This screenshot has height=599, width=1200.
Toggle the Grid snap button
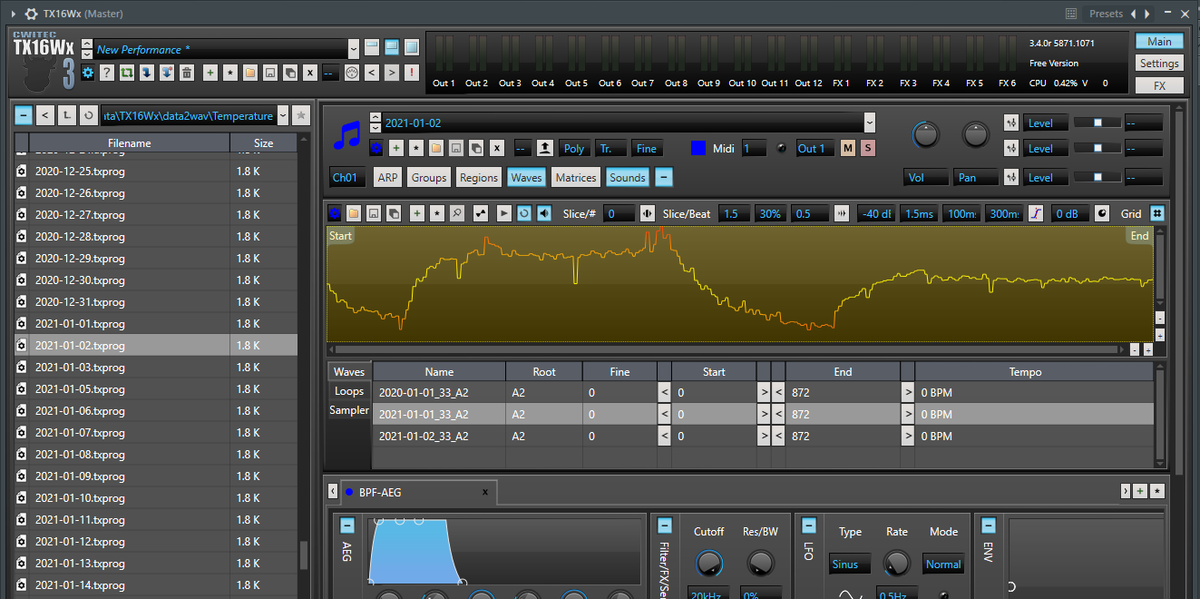1157,213
